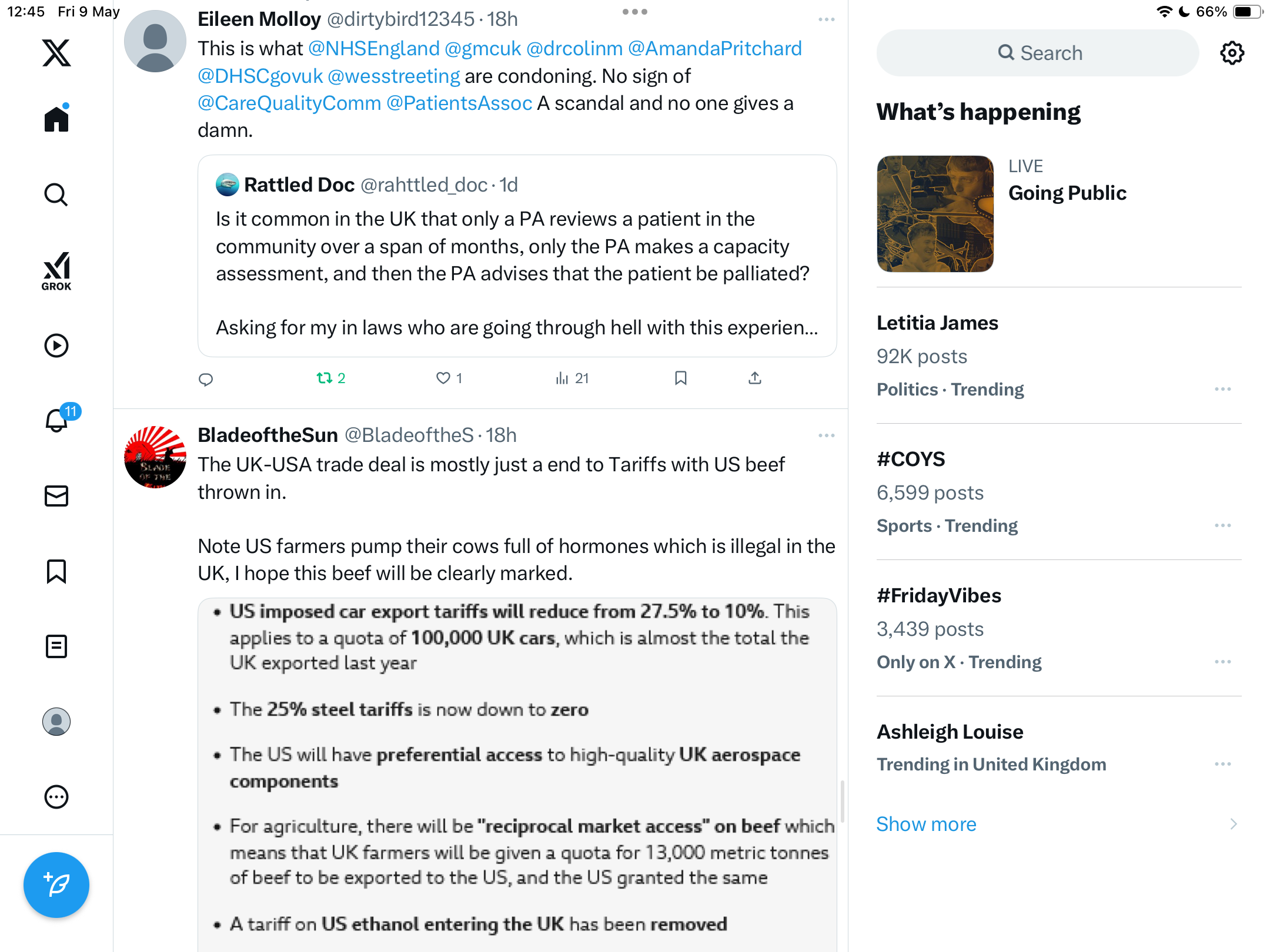This screenshot has height=952, width=1270.
Task: Open Lists icon in sidebar
Action: (56, 646)
